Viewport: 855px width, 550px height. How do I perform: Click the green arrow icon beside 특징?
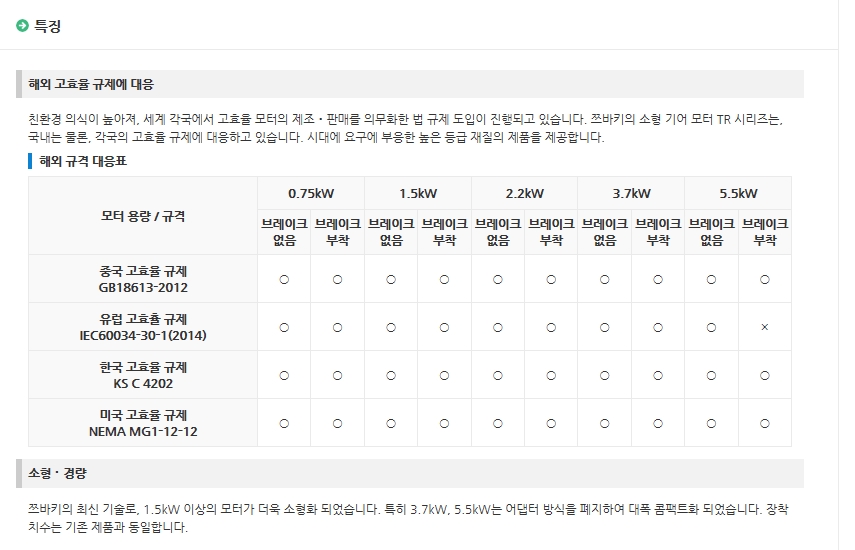pos(22,26)
